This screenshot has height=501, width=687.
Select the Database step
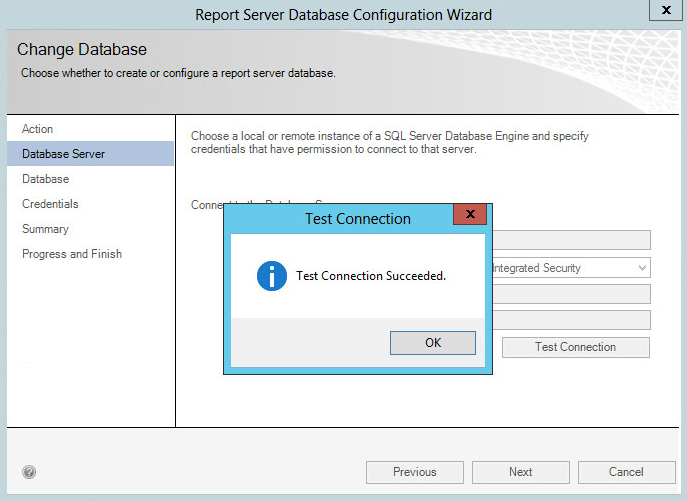90,179
